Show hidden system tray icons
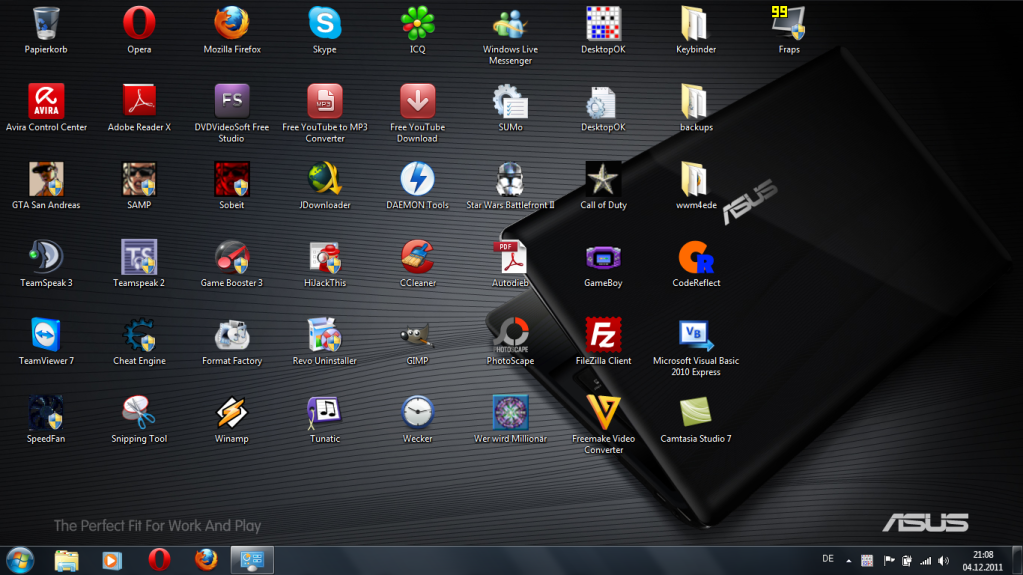This screenshot has width=1023, height=575. tap(848, 561)
